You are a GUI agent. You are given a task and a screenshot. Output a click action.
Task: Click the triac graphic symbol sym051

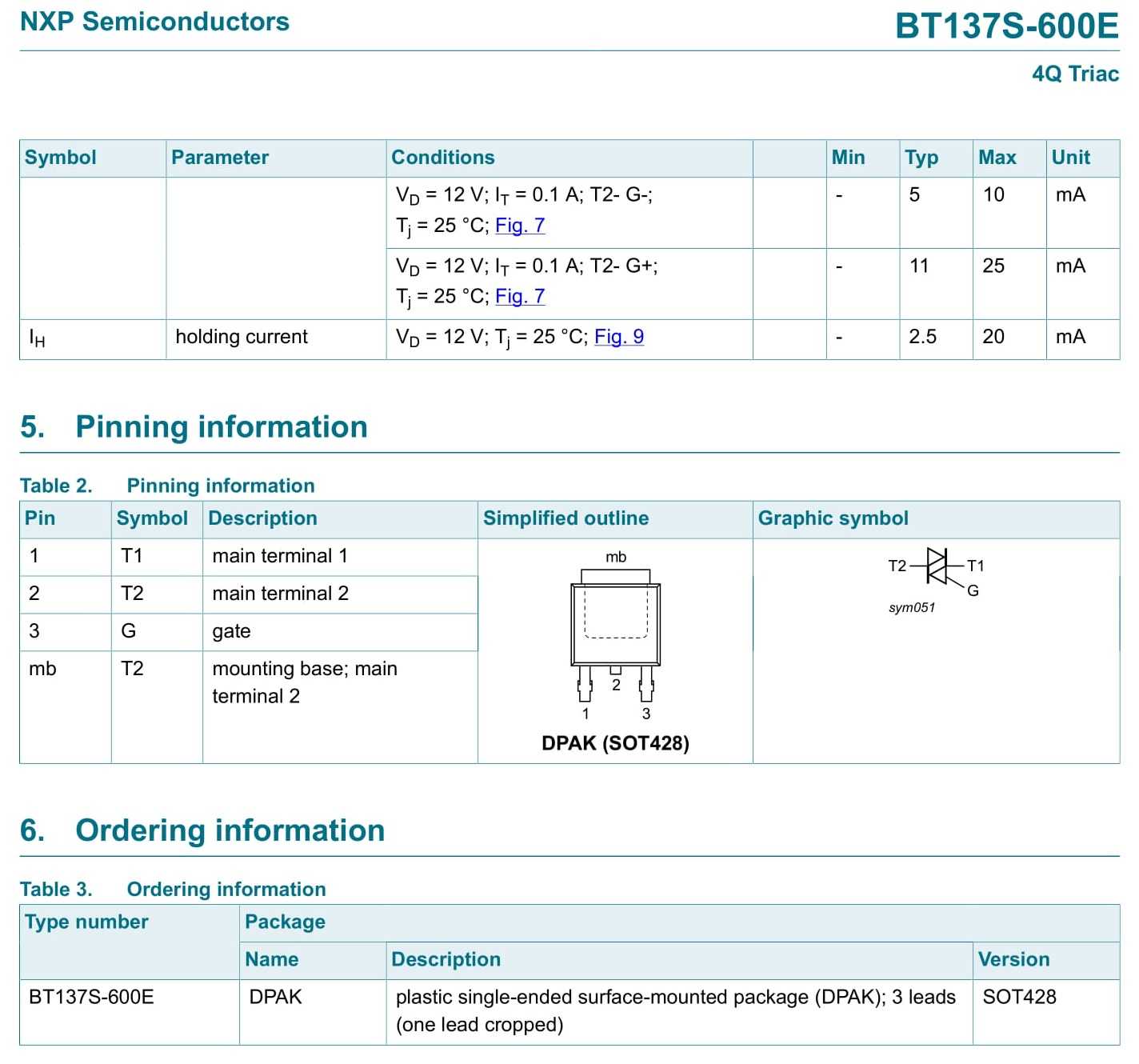tap(937, 567)
